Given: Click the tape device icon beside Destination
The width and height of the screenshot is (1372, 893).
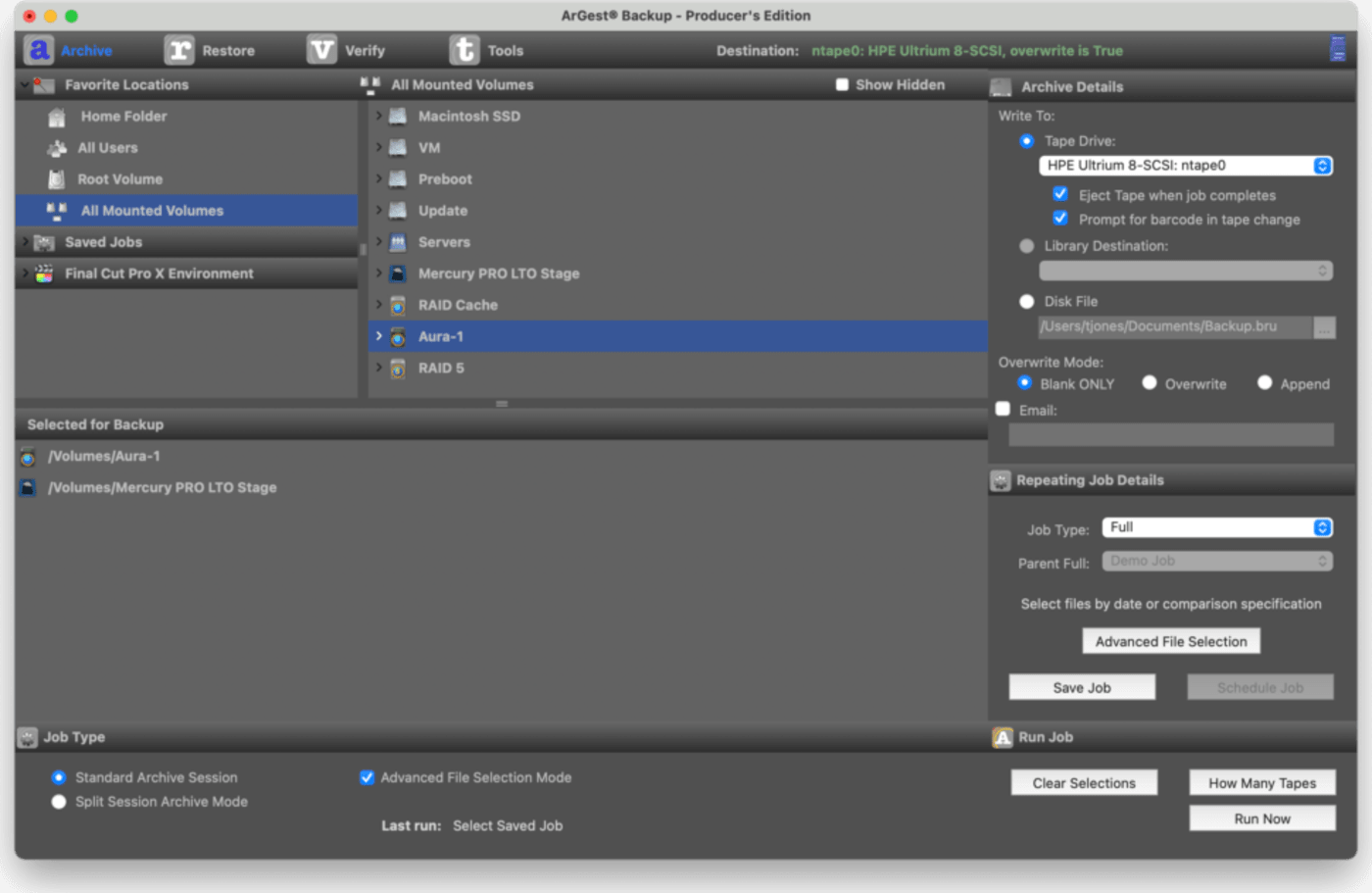Looking at the screenshot, I should click(x=1337, y=49).
